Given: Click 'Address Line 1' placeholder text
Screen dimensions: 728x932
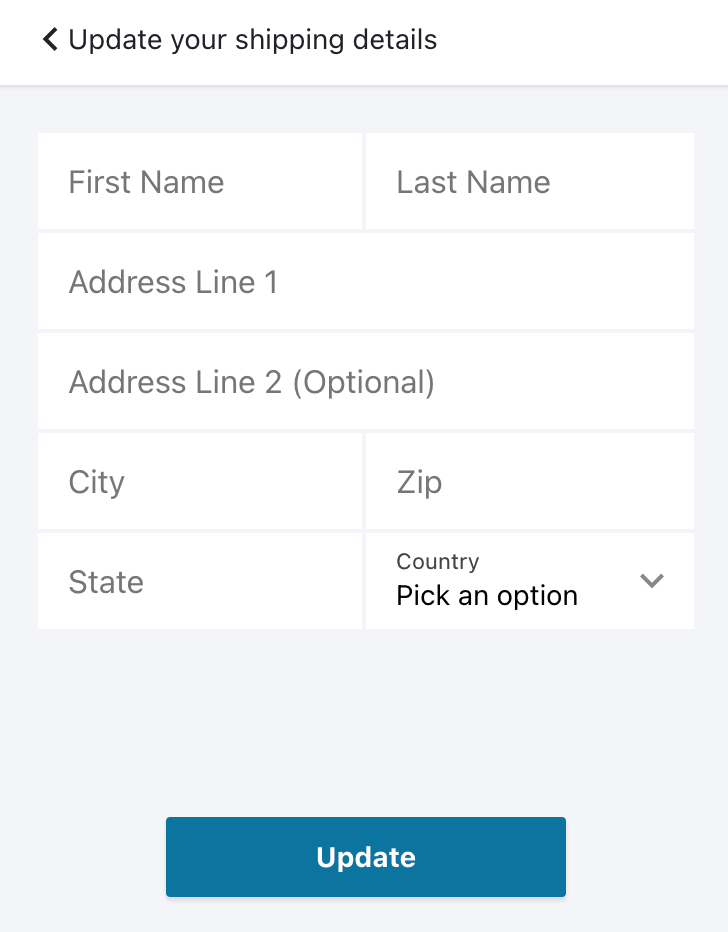Looking at the screenshot, I should 173,282.
